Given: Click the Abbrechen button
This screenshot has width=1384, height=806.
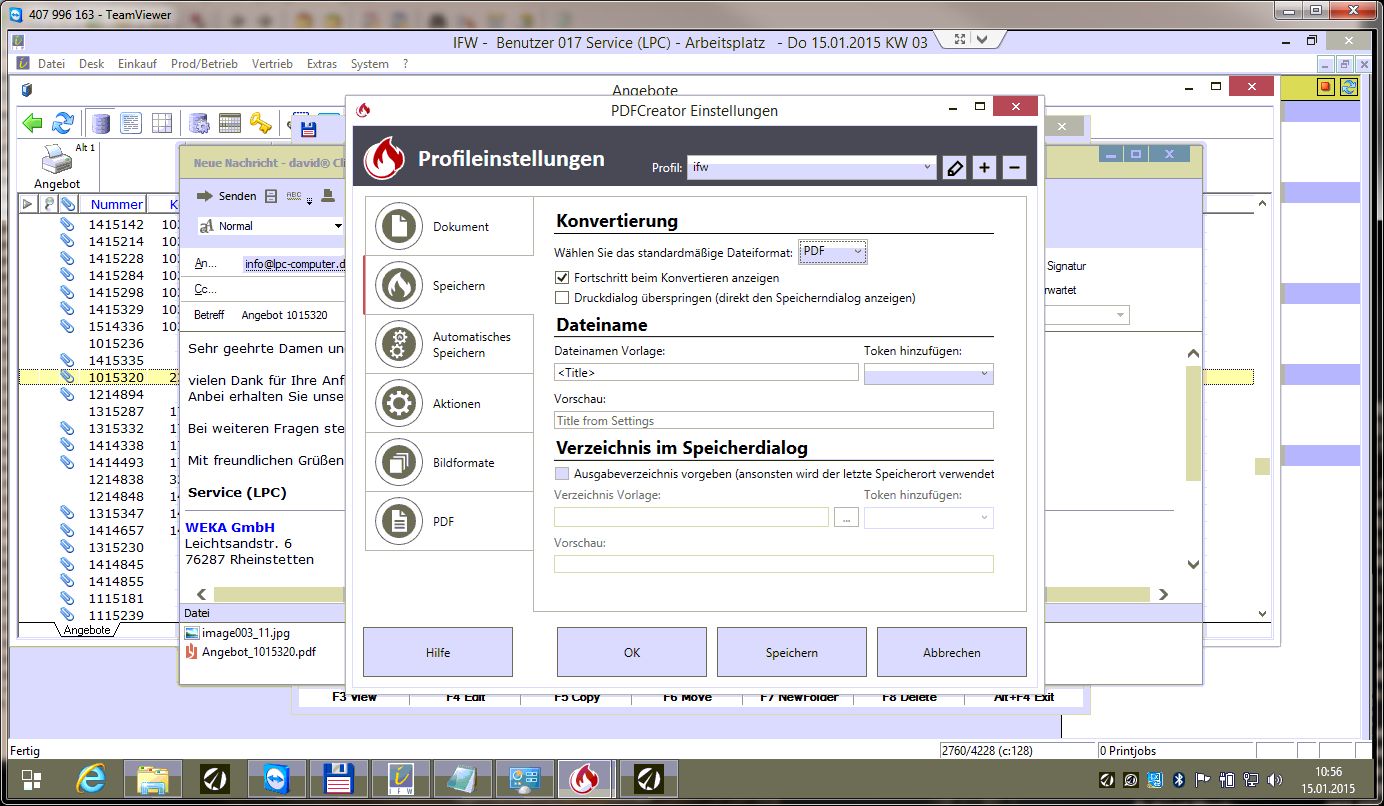Looking at the screenshot, I should [951, 653].
